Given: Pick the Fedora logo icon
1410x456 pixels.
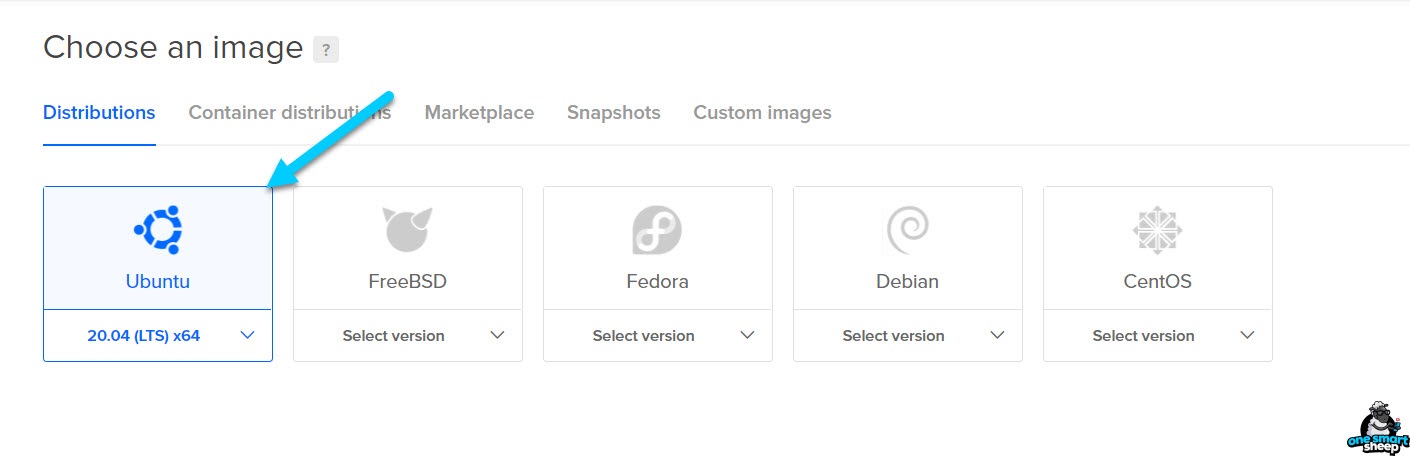Looking at the screenshot, I should [x=657, y=230].
